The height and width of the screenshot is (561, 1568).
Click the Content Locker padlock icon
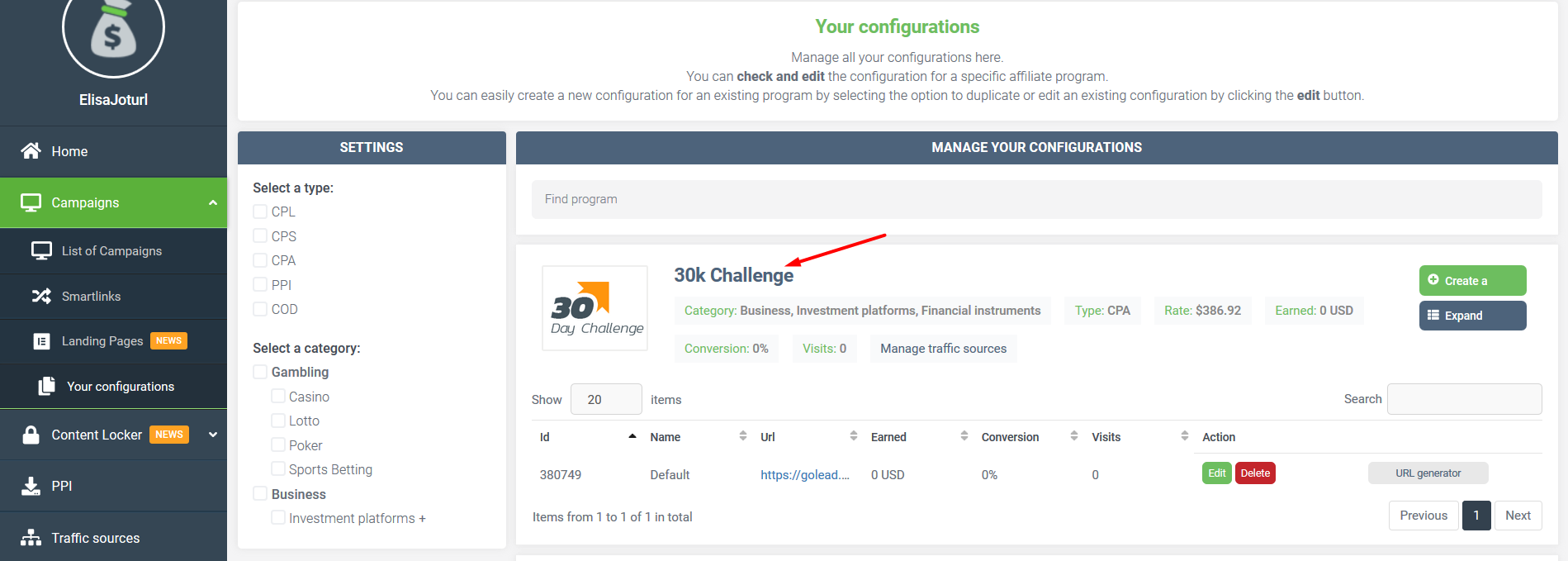[31, 435]
